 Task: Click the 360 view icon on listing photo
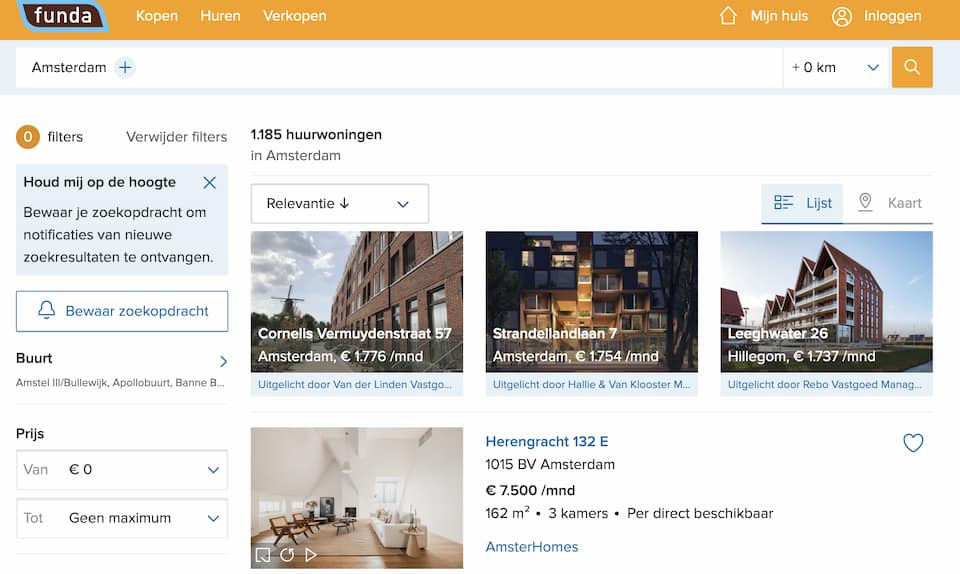[287, 554]
